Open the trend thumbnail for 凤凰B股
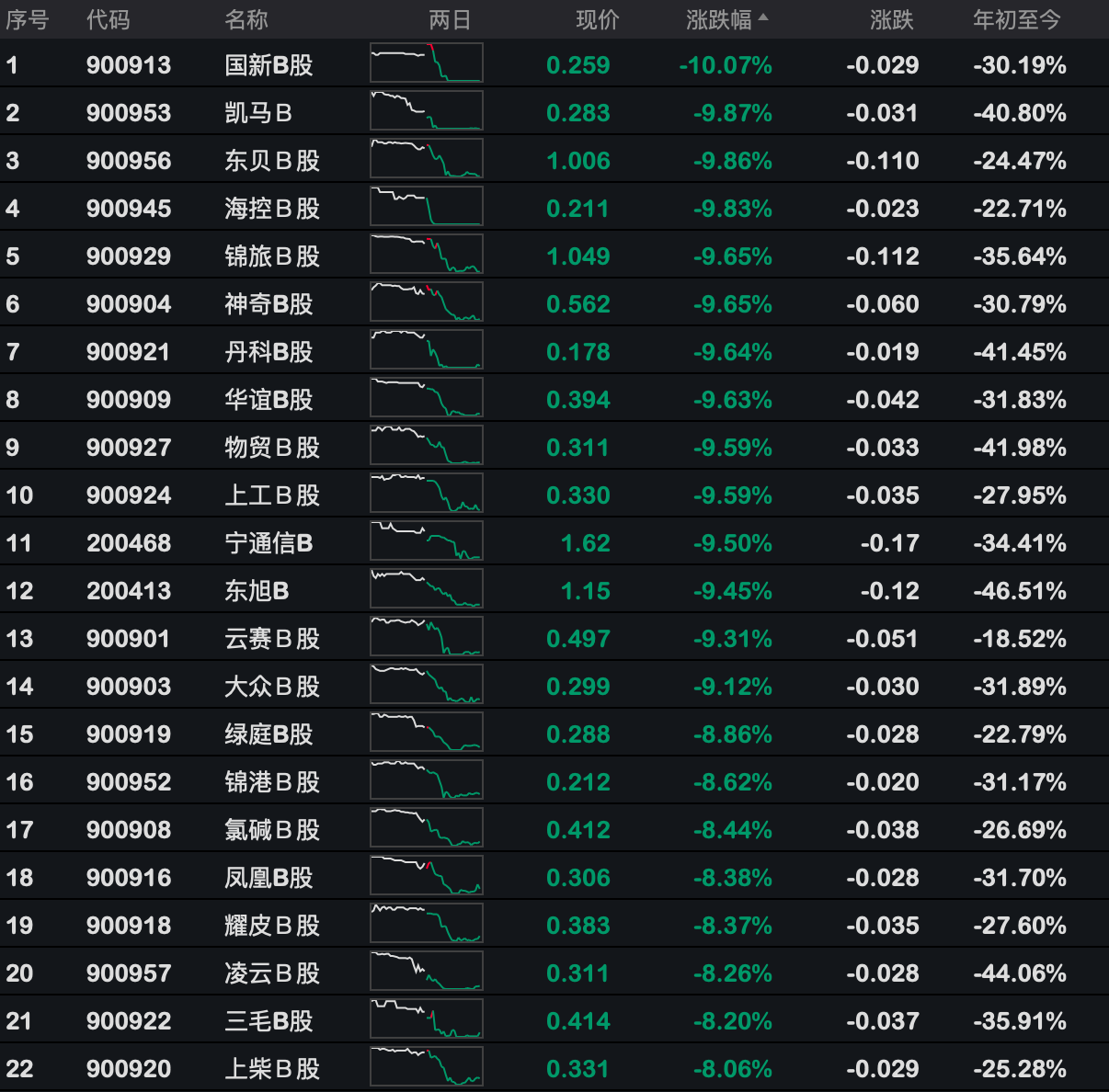 [426, 876]
